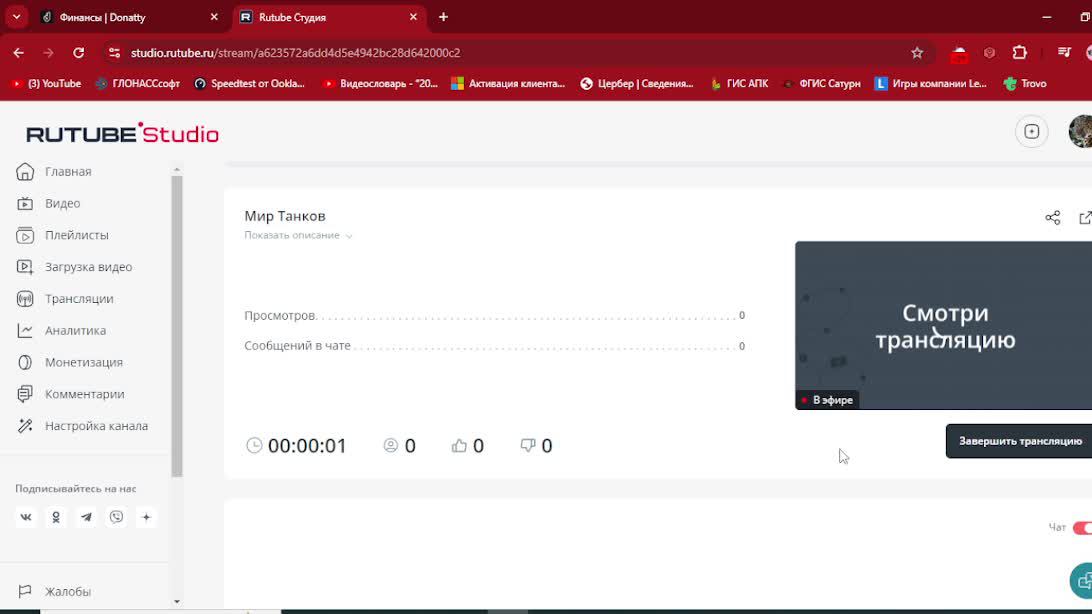Go to Плейлисты in sidebar
The height and width of the screenshot is (614, 1092).
tap(77, 235)
